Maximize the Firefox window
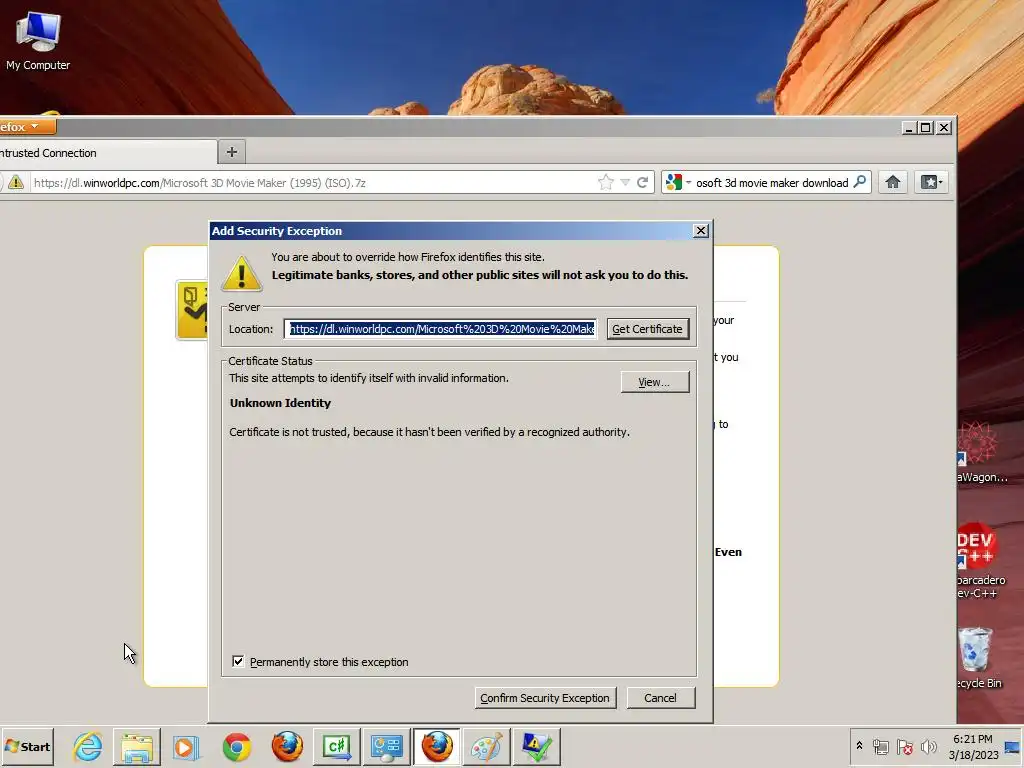This screenshot has width=1024, height=768. coord(926,127)
